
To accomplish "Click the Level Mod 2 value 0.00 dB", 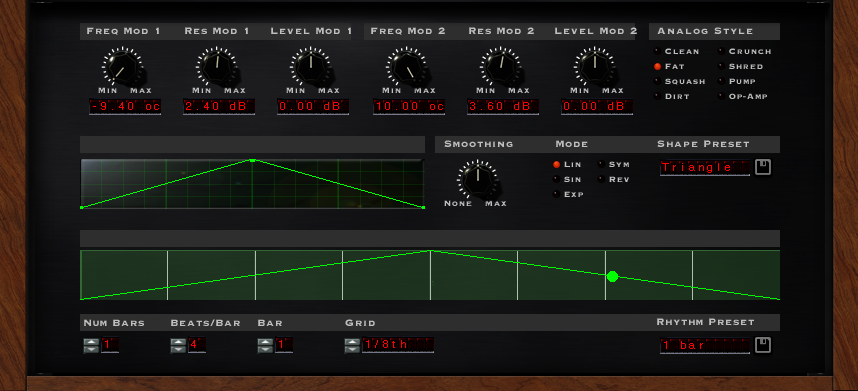I will click(x=597, y=107).
